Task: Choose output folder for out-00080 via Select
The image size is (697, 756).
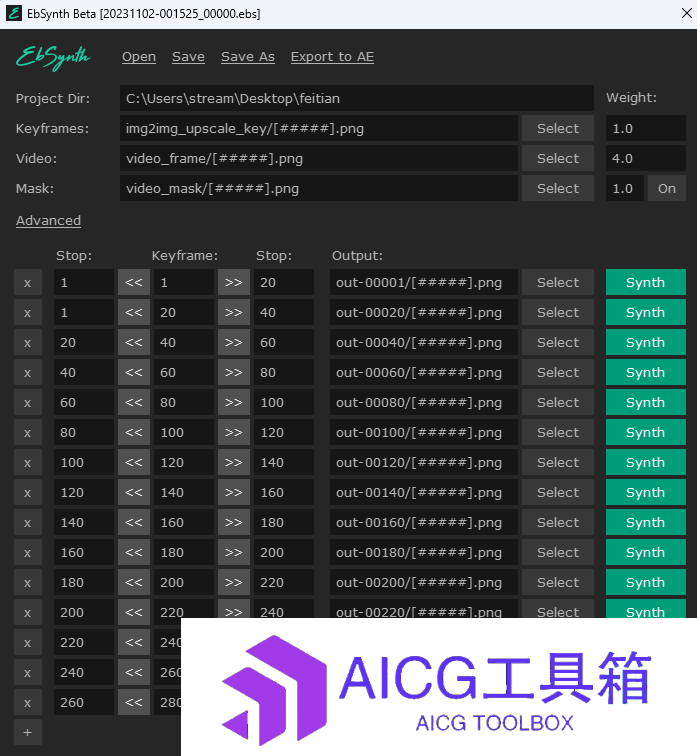Action: click(x=558, y=403)
